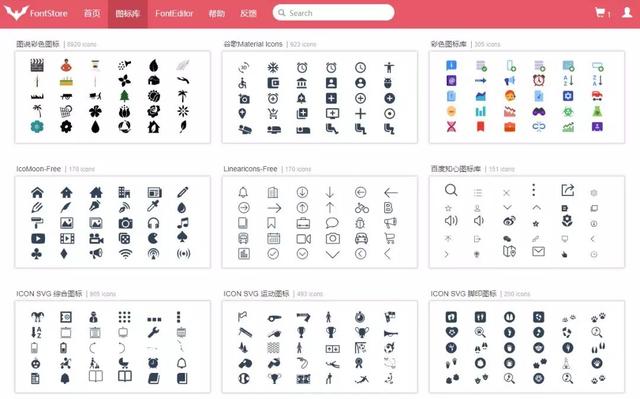Open the ICON SVG 脚印图标 library title
Image resolution: width=640 pixels, height=399 pixels.
463,293
